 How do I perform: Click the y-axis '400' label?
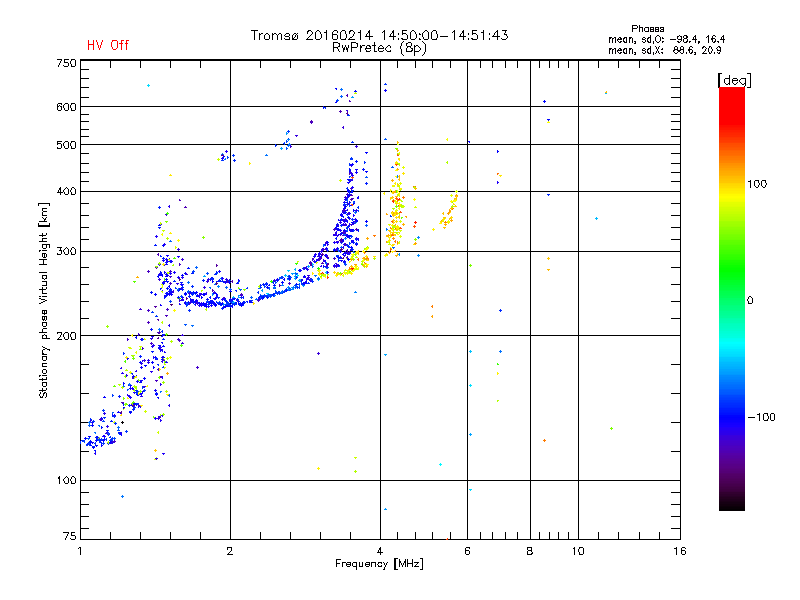coord(66,191)
